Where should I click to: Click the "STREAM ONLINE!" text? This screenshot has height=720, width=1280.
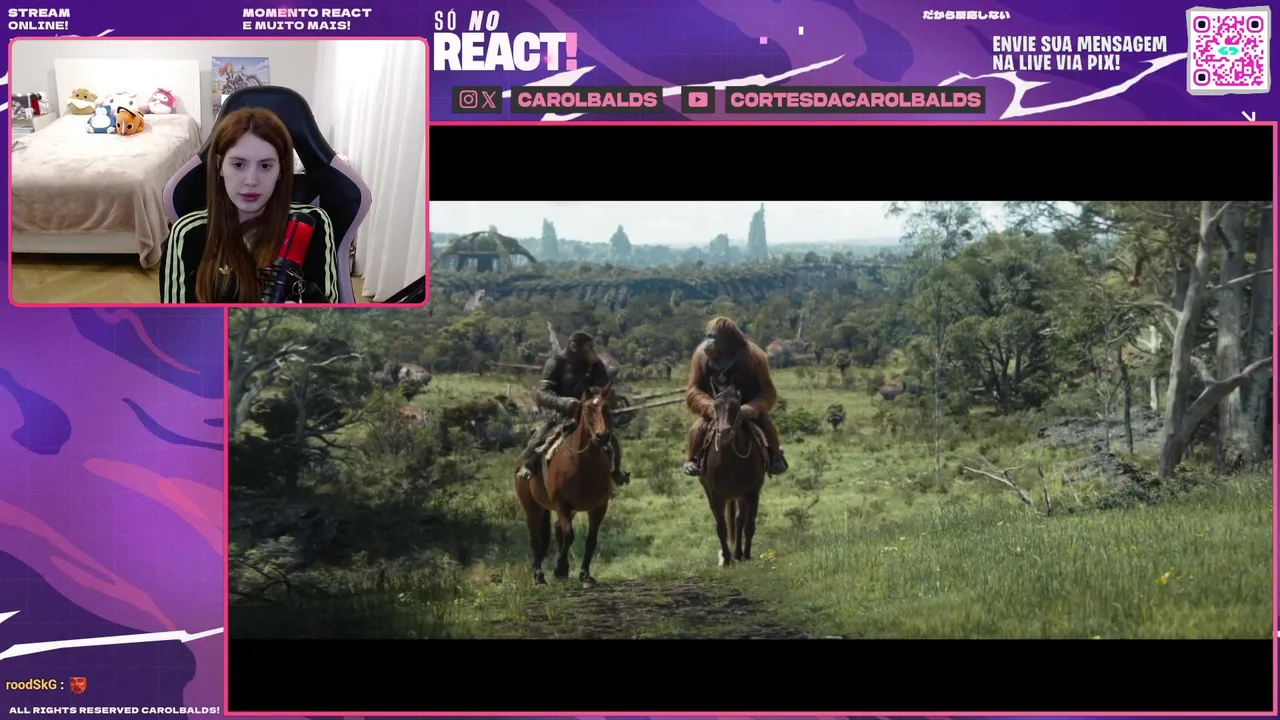pyautogui.click(x=39, y=19)
